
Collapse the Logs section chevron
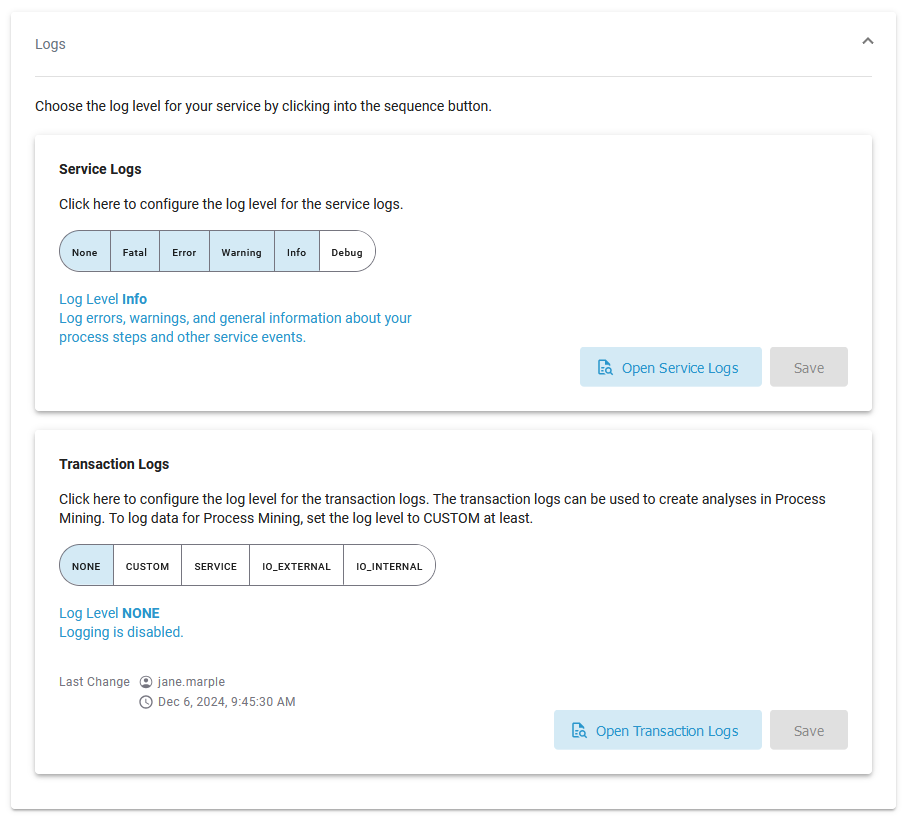pos(867,42)
